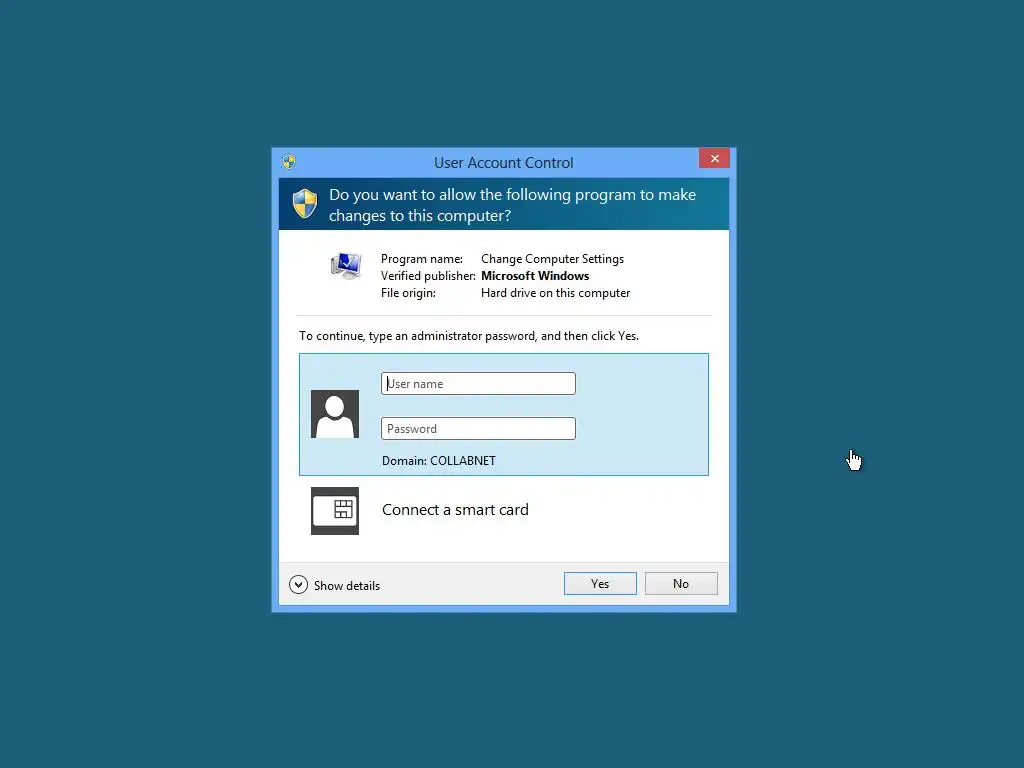Focus the User name field
Viewport: 1024px width, 768px height.
click(x=478, y=383)
